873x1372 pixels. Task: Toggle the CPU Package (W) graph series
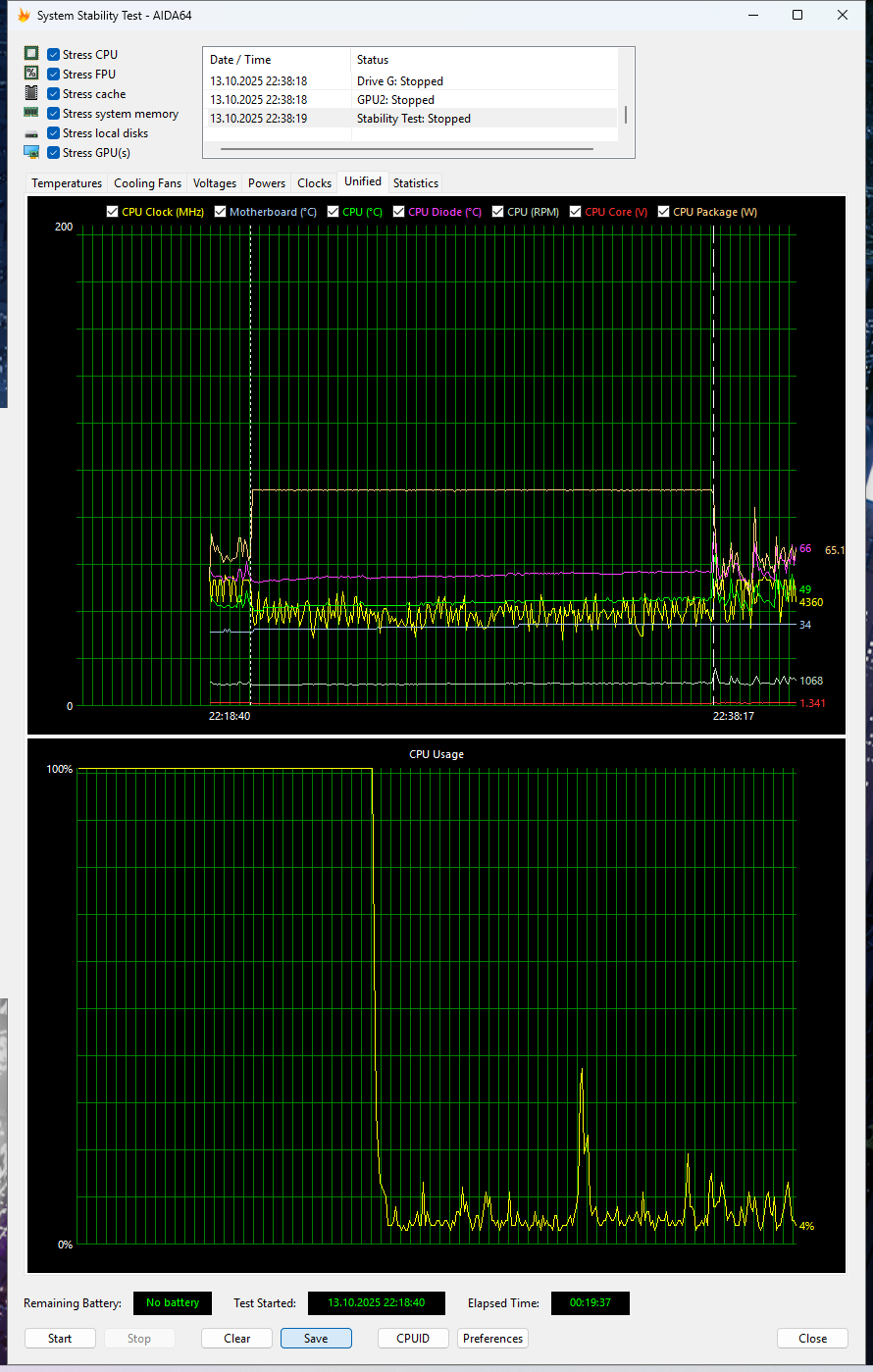point(663,211)
